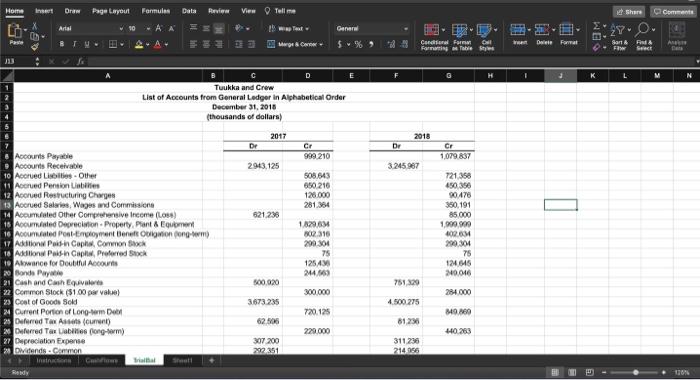
Task: Select the Format Painter brush
Action: click(x=34, y=46)
